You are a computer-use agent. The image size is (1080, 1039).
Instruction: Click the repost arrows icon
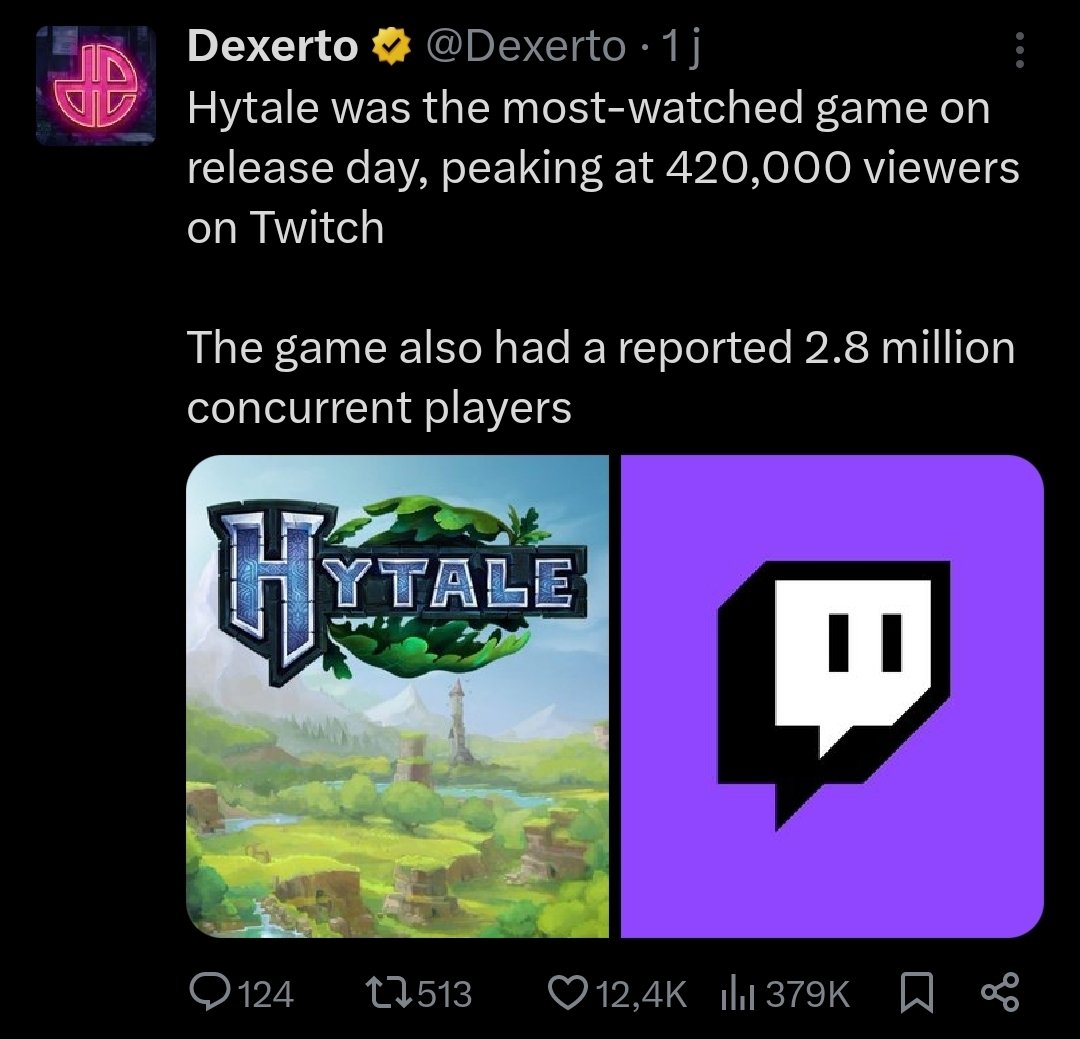(384, 992)
